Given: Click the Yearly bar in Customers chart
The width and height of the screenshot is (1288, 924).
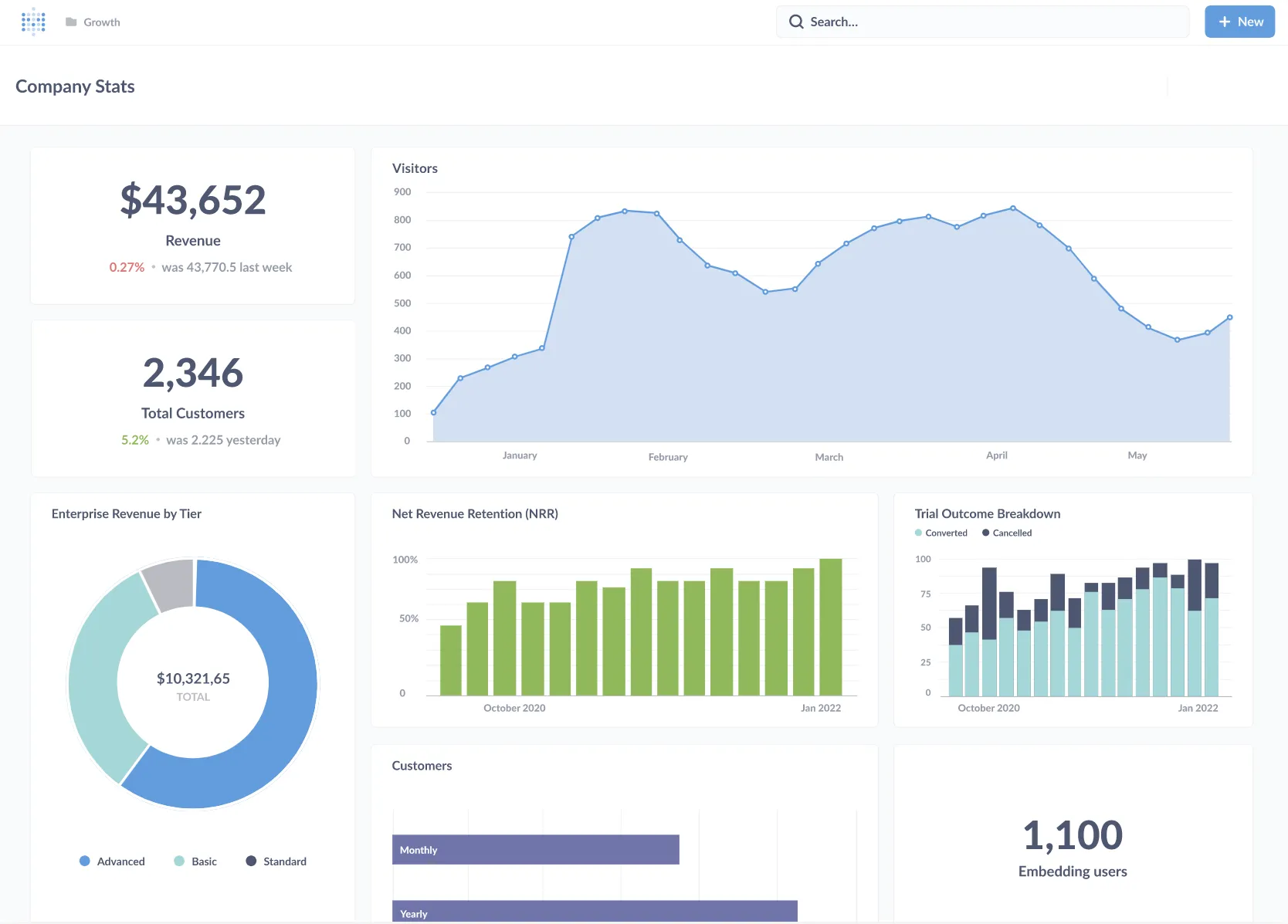Looking at the screenshot, I should 595,912.
